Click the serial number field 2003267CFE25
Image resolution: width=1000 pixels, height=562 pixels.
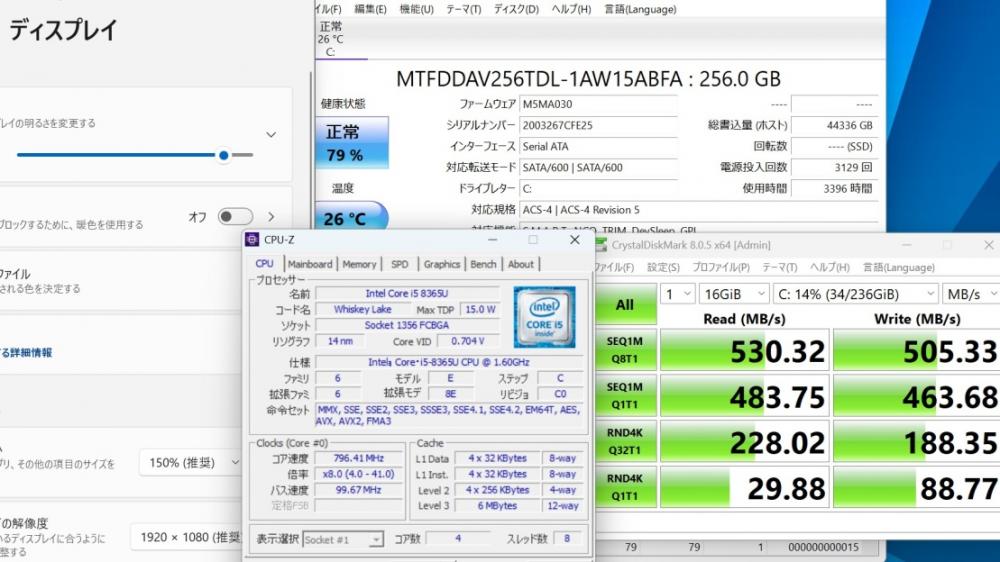click(598, 125)
